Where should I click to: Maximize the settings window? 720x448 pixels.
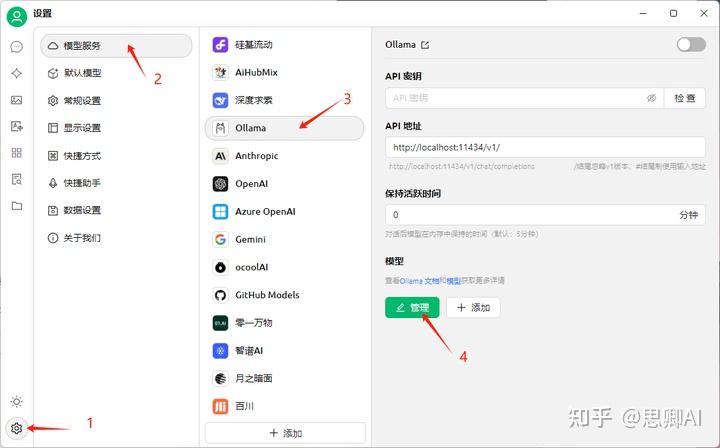(x=673, y=13)
